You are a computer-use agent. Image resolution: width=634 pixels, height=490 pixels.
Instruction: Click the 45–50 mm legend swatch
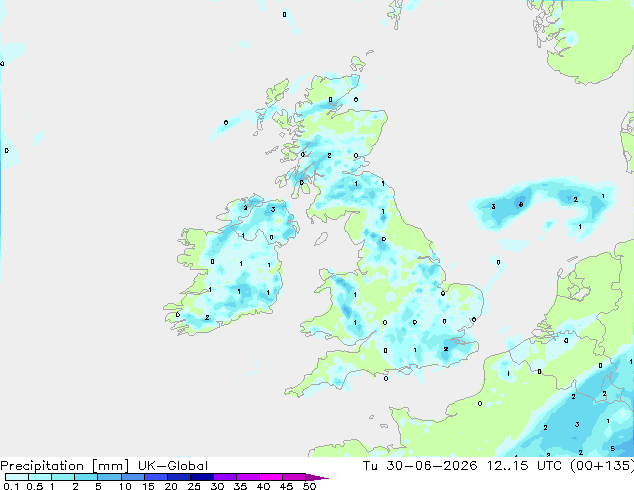(294, 477)
